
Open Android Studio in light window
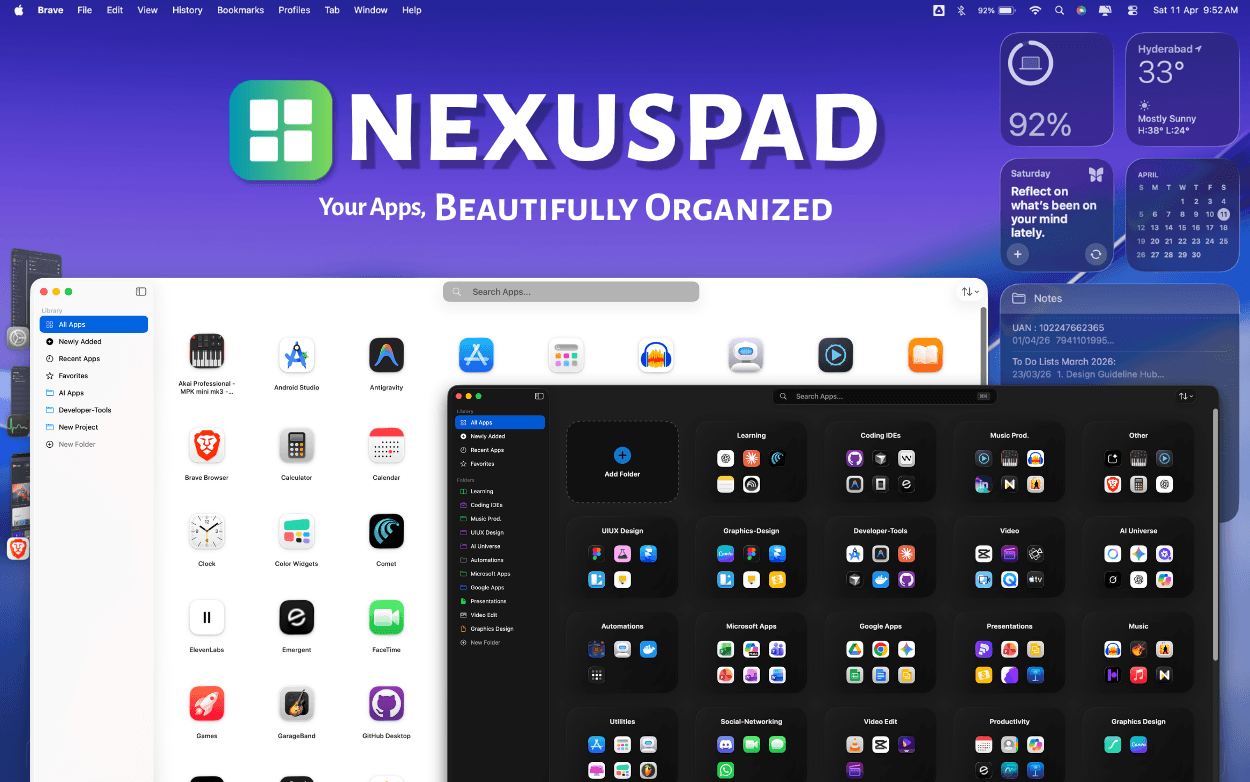296,355
